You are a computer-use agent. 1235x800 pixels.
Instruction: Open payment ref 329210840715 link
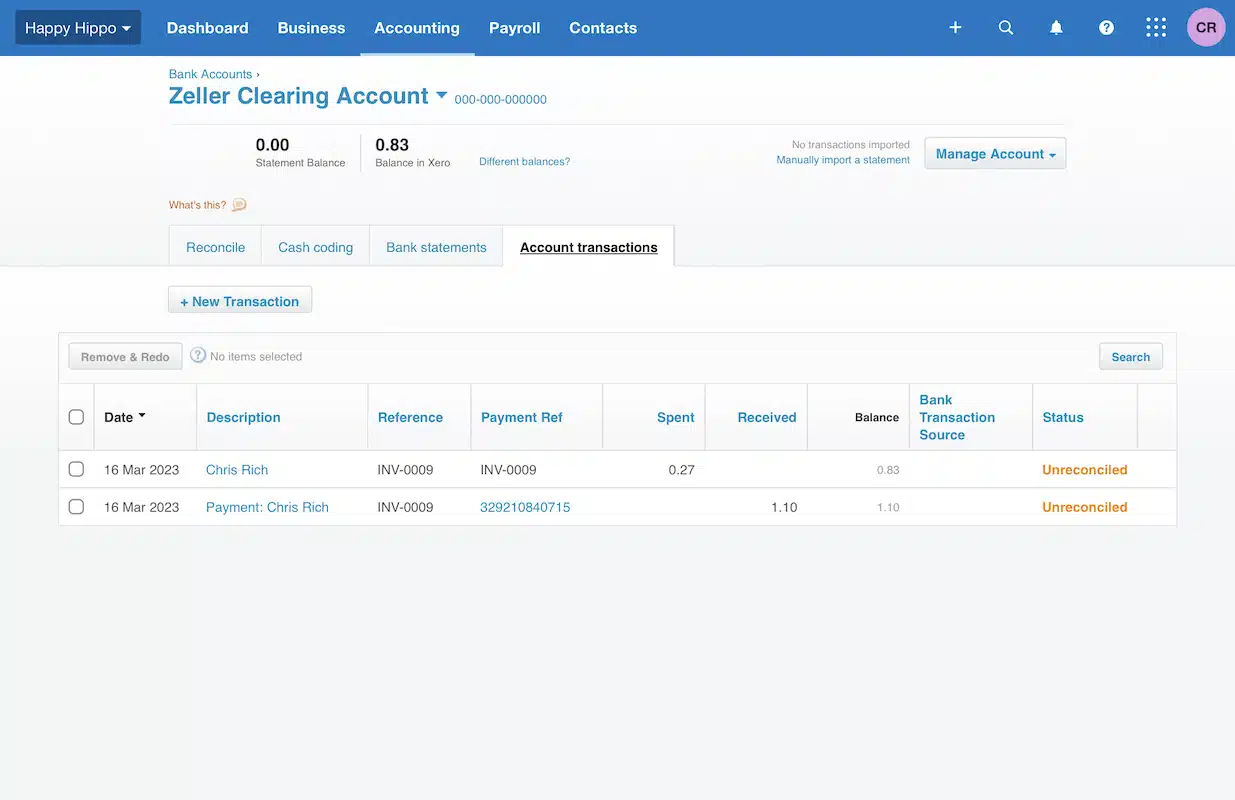525,507
